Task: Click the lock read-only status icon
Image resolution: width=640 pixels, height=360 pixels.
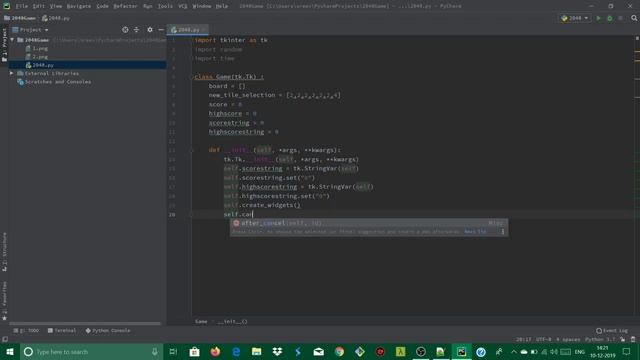Action: [622, 339]
